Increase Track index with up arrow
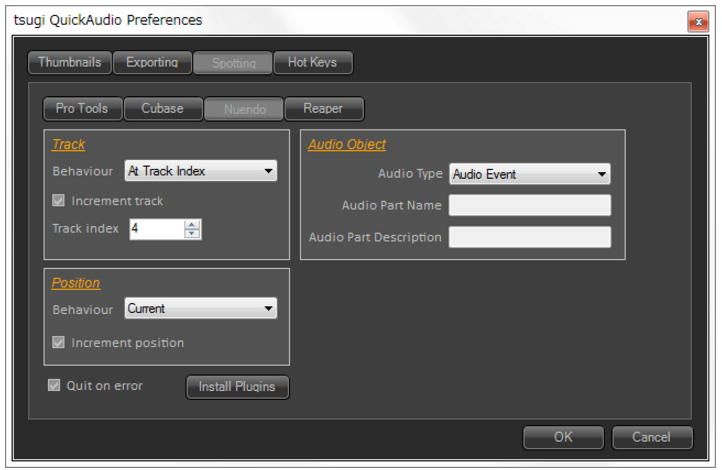Image resolution: width=722 pixels, height=470 pixels. coord(193,224)
